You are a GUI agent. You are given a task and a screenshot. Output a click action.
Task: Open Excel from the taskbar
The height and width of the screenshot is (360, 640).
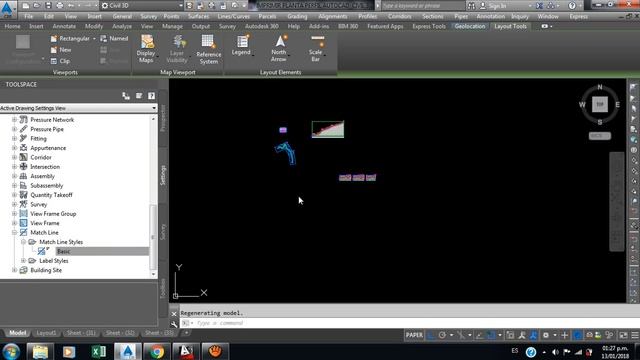(x=98, y=351)
